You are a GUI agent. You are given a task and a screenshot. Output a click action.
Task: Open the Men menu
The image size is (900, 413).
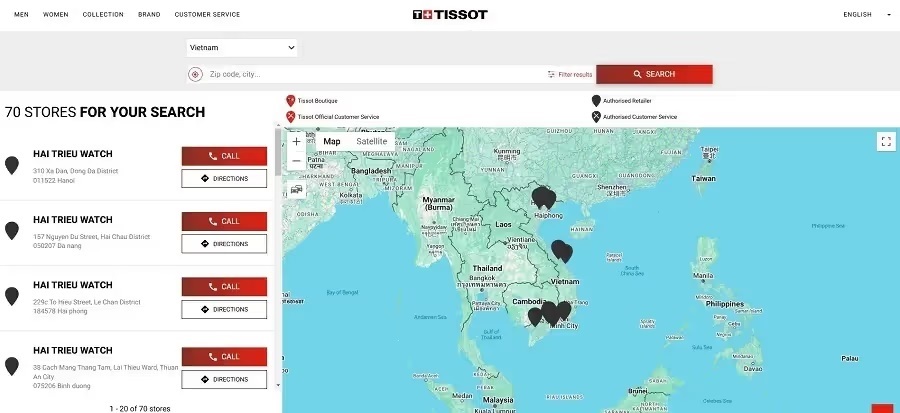point(21,14)
